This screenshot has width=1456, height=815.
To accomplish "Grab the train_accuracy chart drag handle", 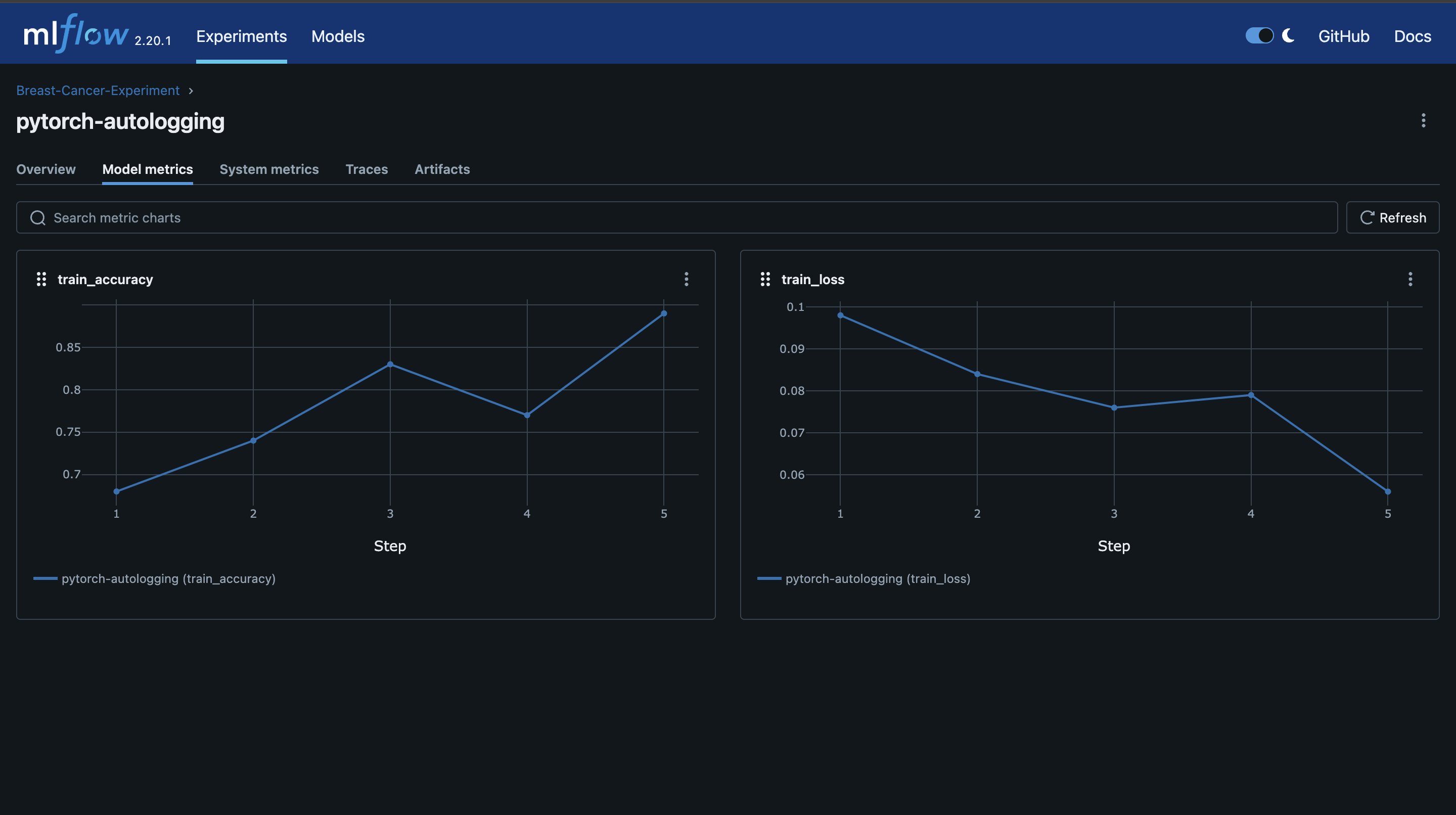I will click(x=41, y=279).
